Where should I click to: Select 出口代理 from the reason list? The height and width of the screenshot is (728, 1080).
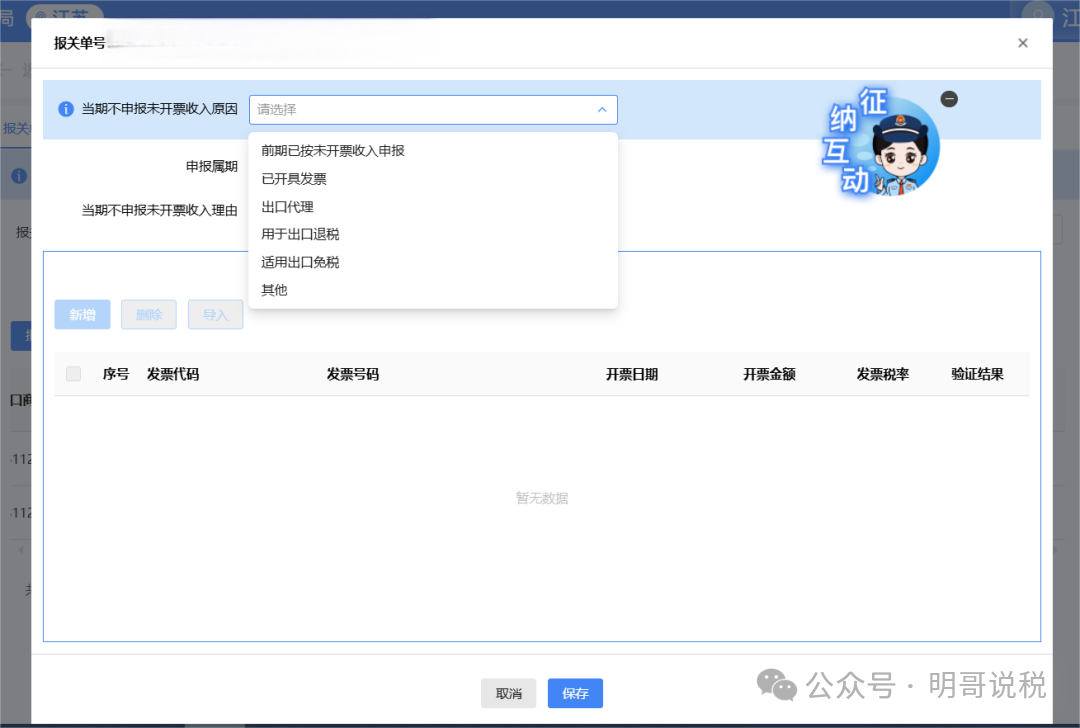[x=287, y=206]
